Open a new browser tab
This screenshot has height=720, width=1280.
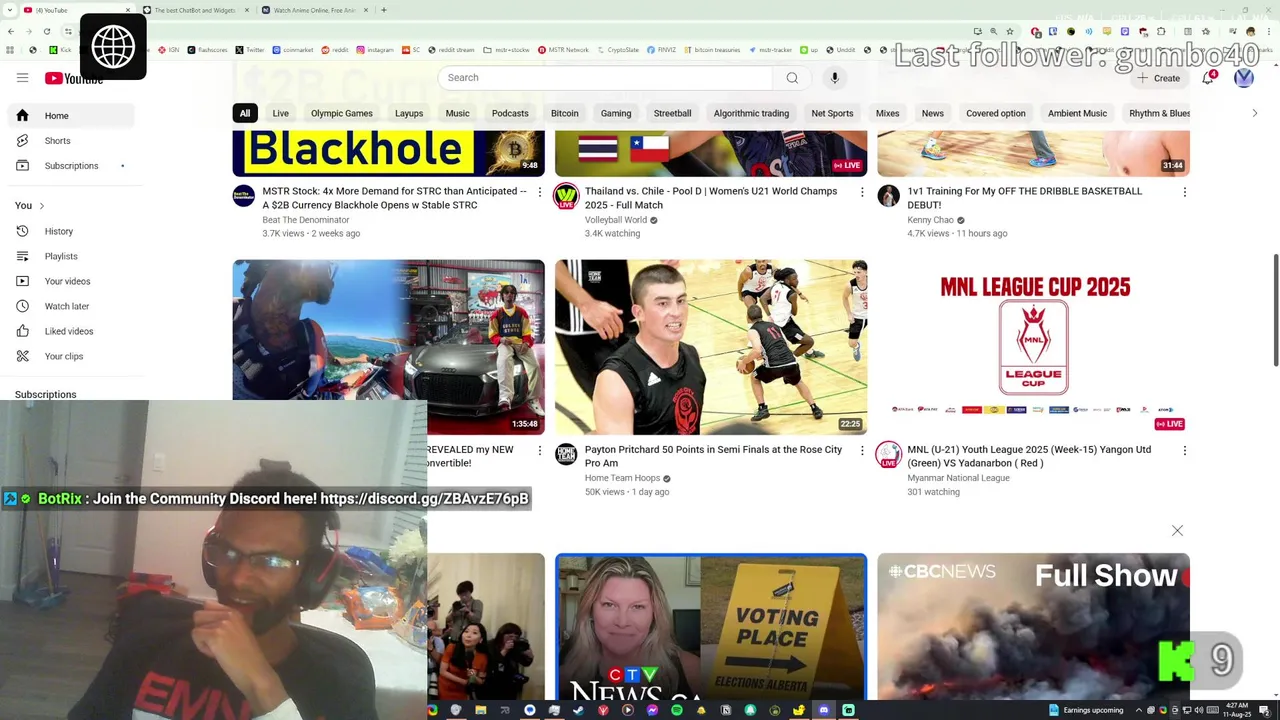[384, 10]
